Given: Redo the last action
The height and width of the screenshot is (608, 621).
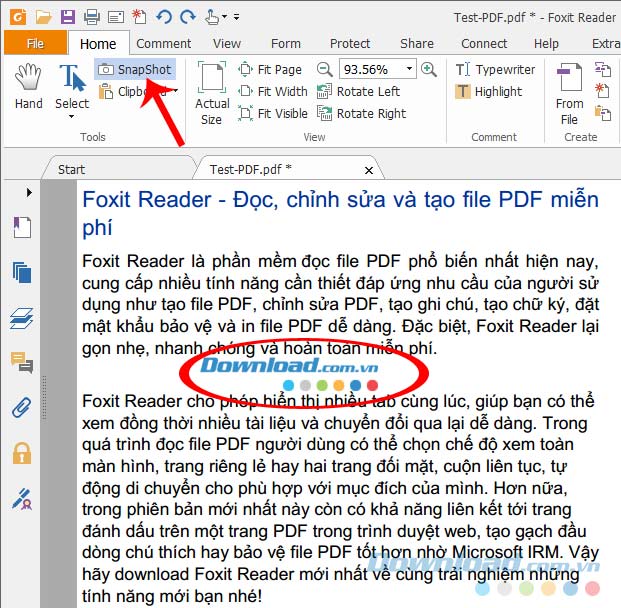Looking at the screenshot, I should click(188, 17).
